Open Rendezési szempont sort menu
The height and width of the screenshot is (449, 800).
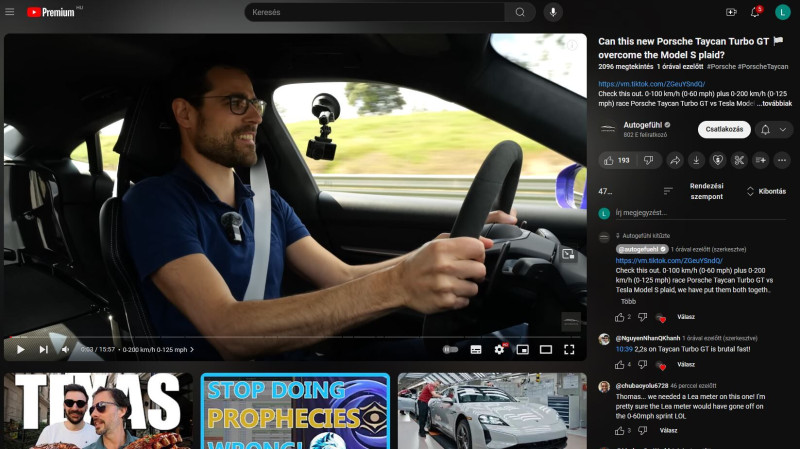click(693, 191)
